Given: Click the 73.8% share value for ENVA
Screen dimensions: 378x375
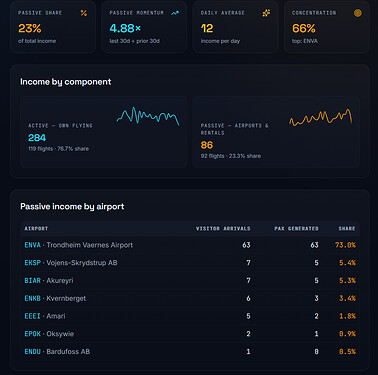Looking at the screenshot, I should pyautogui.click(x=345, y=245).
